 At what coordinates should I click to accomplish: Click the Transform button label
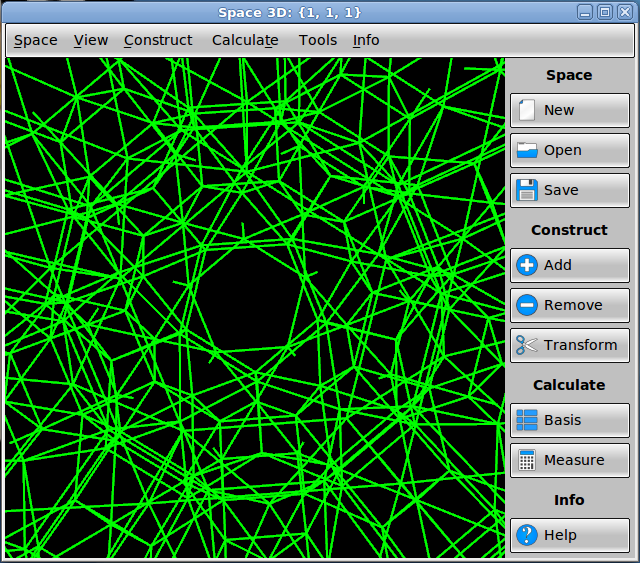pyautogui.click(x=580, y=345)
